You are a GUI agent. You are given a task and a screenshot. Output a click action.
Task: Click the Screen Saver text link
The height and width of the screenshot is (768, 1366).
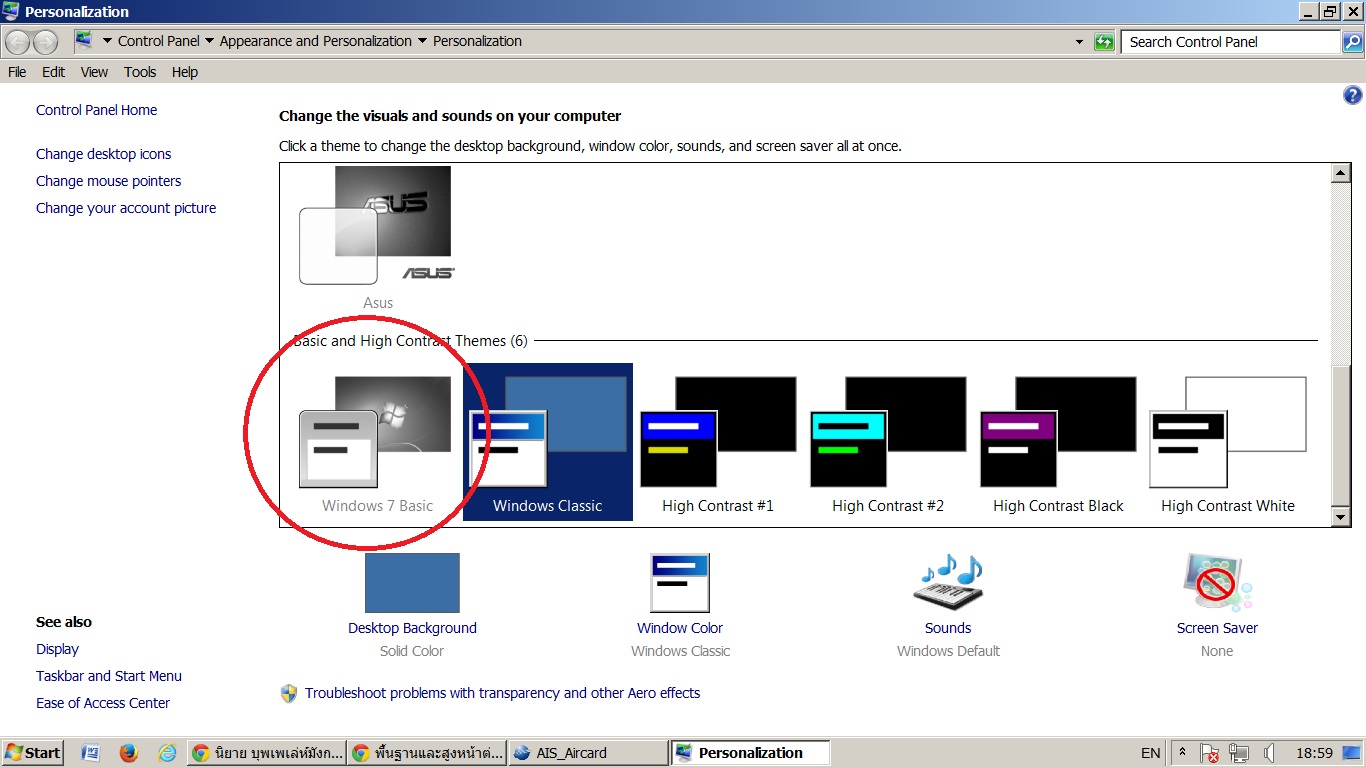[x=1217, y=628]
